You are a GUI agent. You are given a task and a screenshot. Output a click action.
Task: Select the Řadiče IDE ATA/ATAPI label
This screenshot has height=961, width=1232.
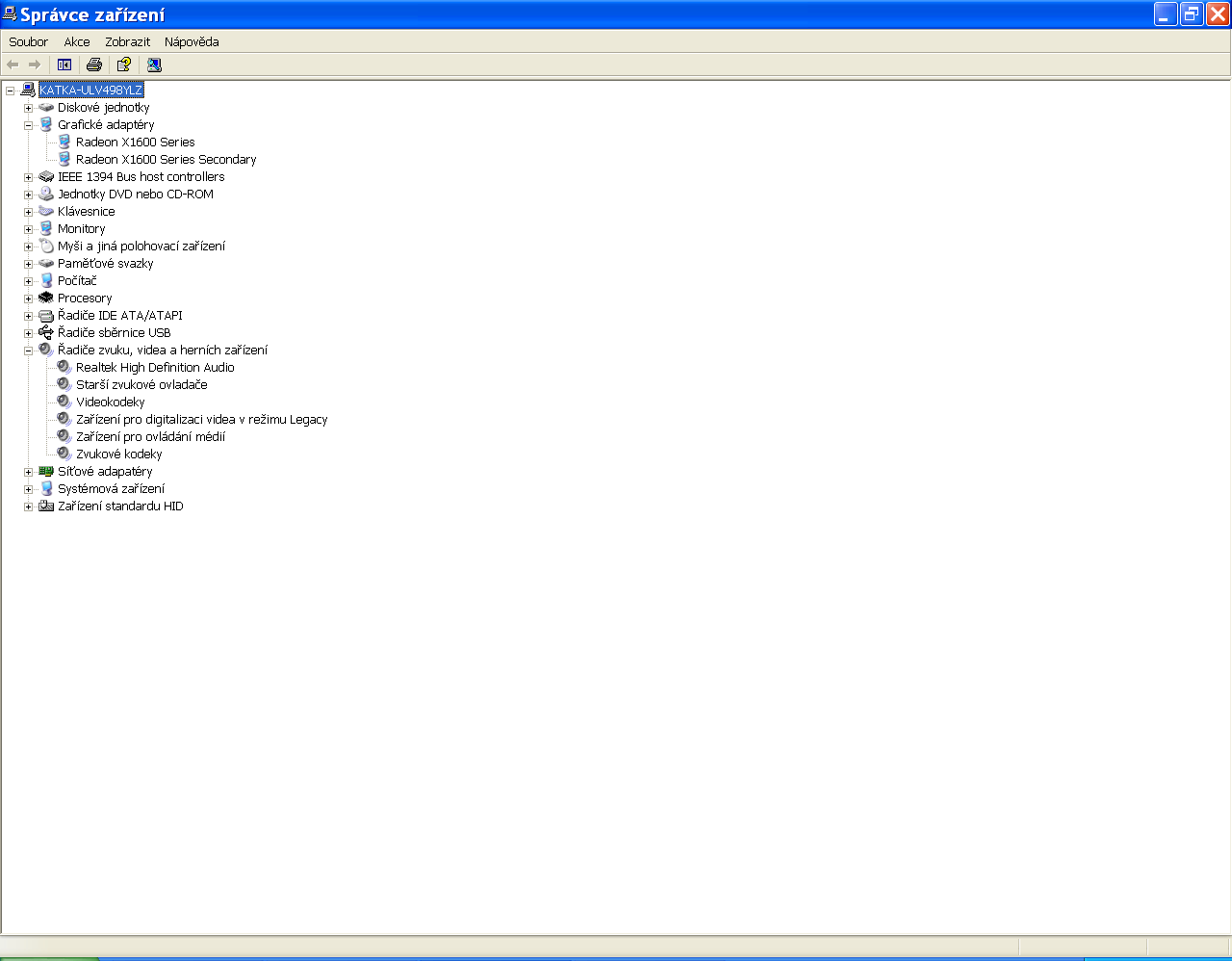click(119, 316)
